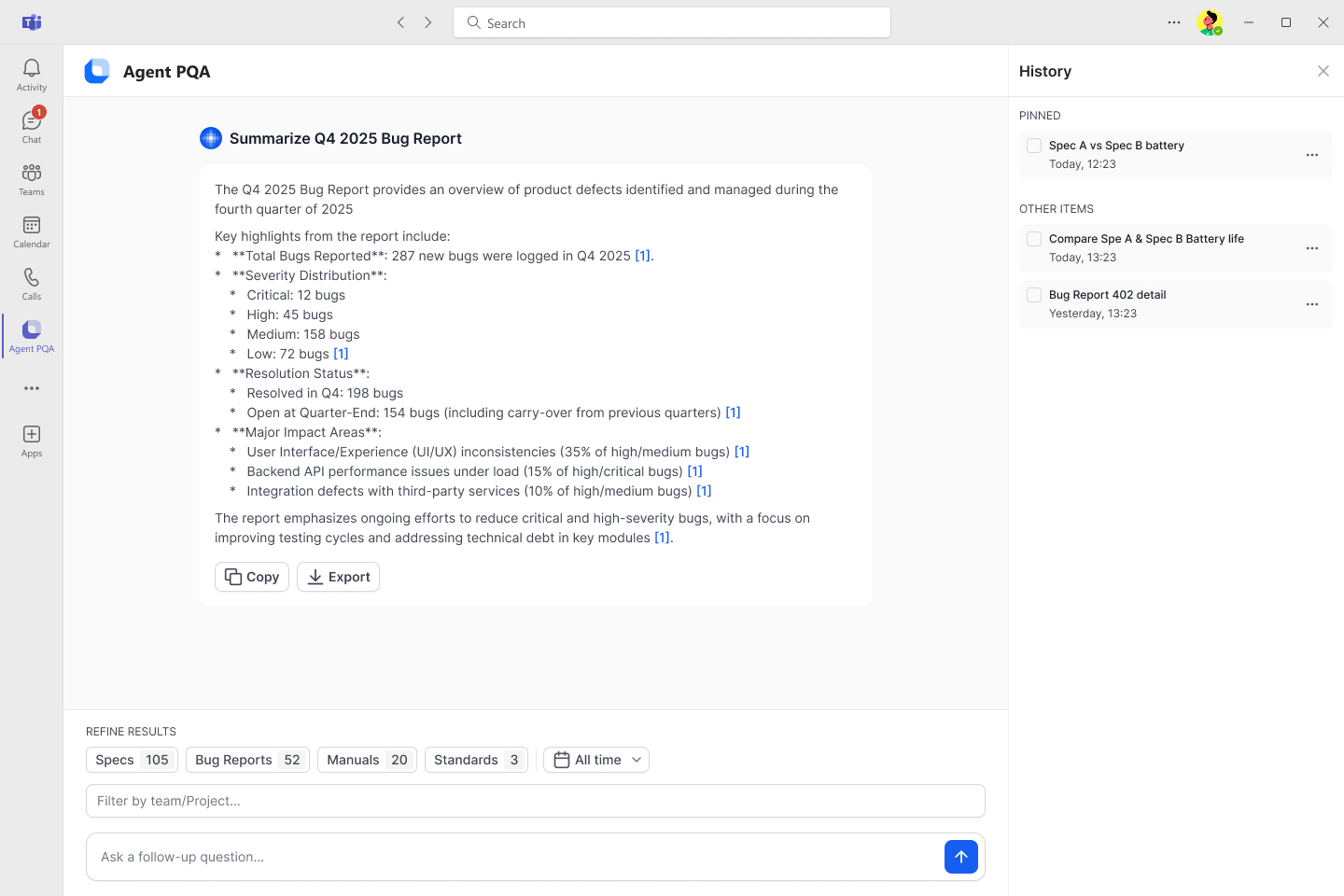Export the summary response

coord(338,577)
